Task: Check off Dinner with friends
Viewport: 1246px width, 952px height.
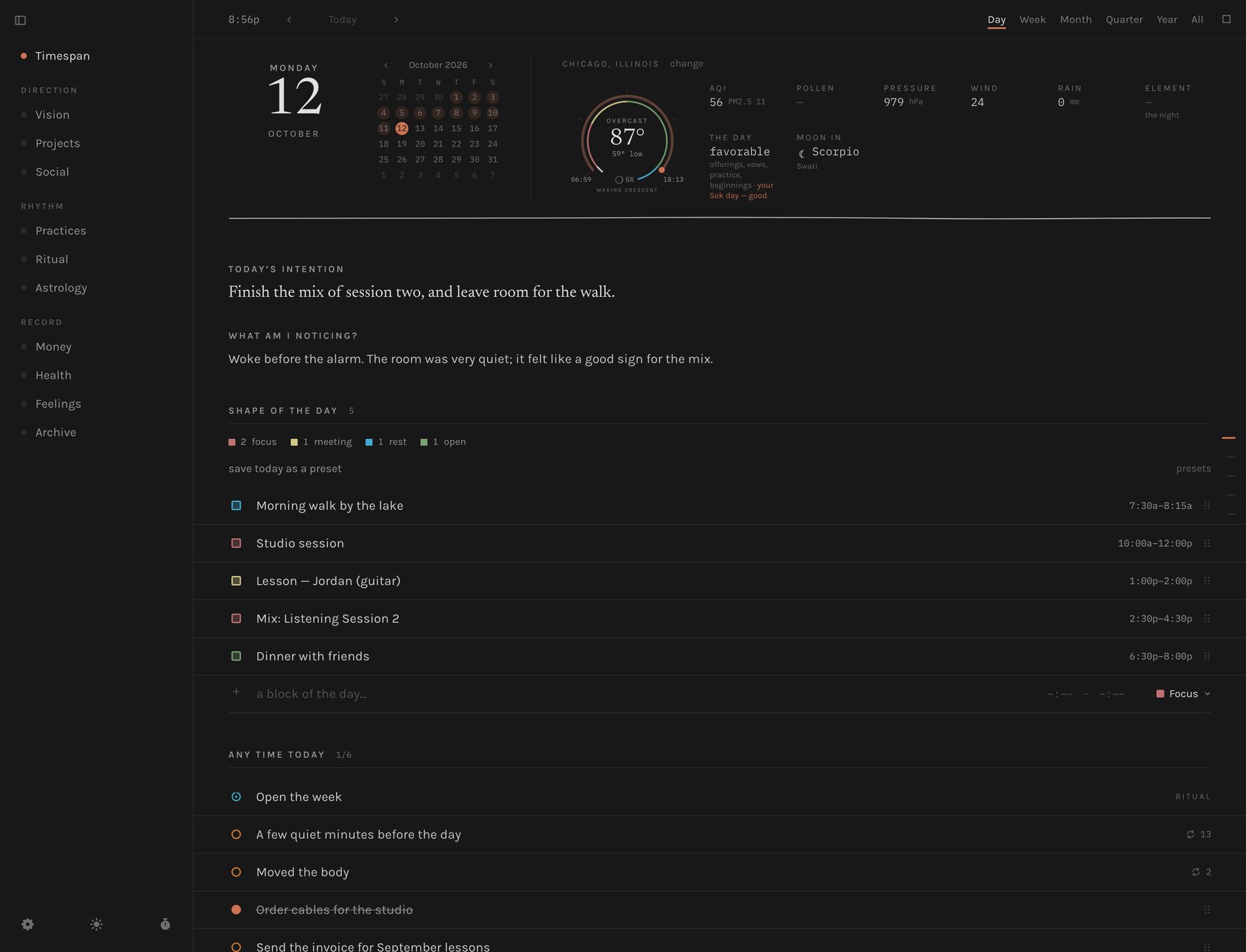Action: tap(236, 656)
